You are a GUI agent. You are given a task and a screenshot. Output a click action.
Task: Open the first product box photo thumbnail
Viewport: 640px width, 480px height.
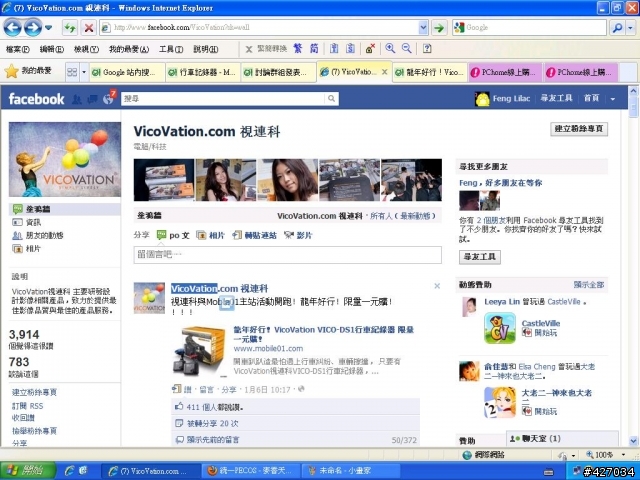coord(164,180)
